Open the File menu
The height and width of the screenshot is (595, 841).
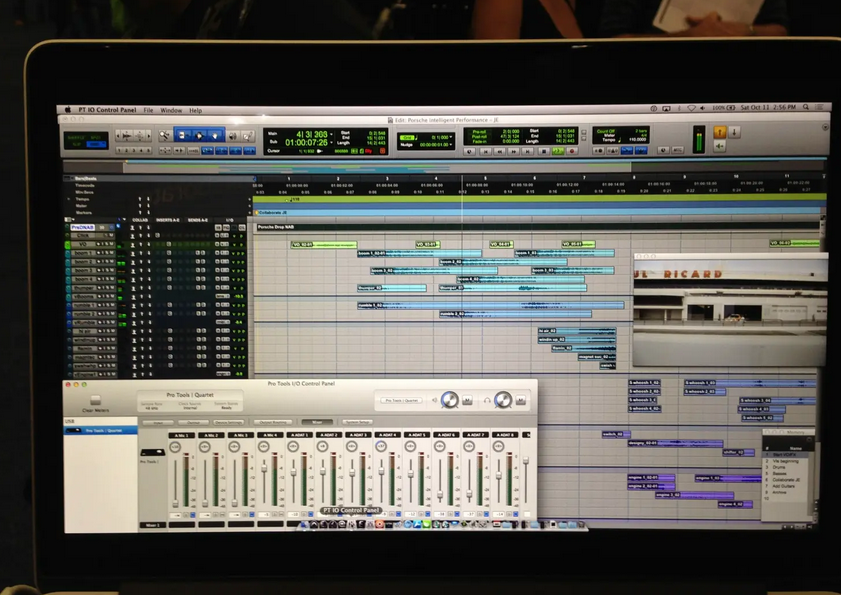(148, 110)
